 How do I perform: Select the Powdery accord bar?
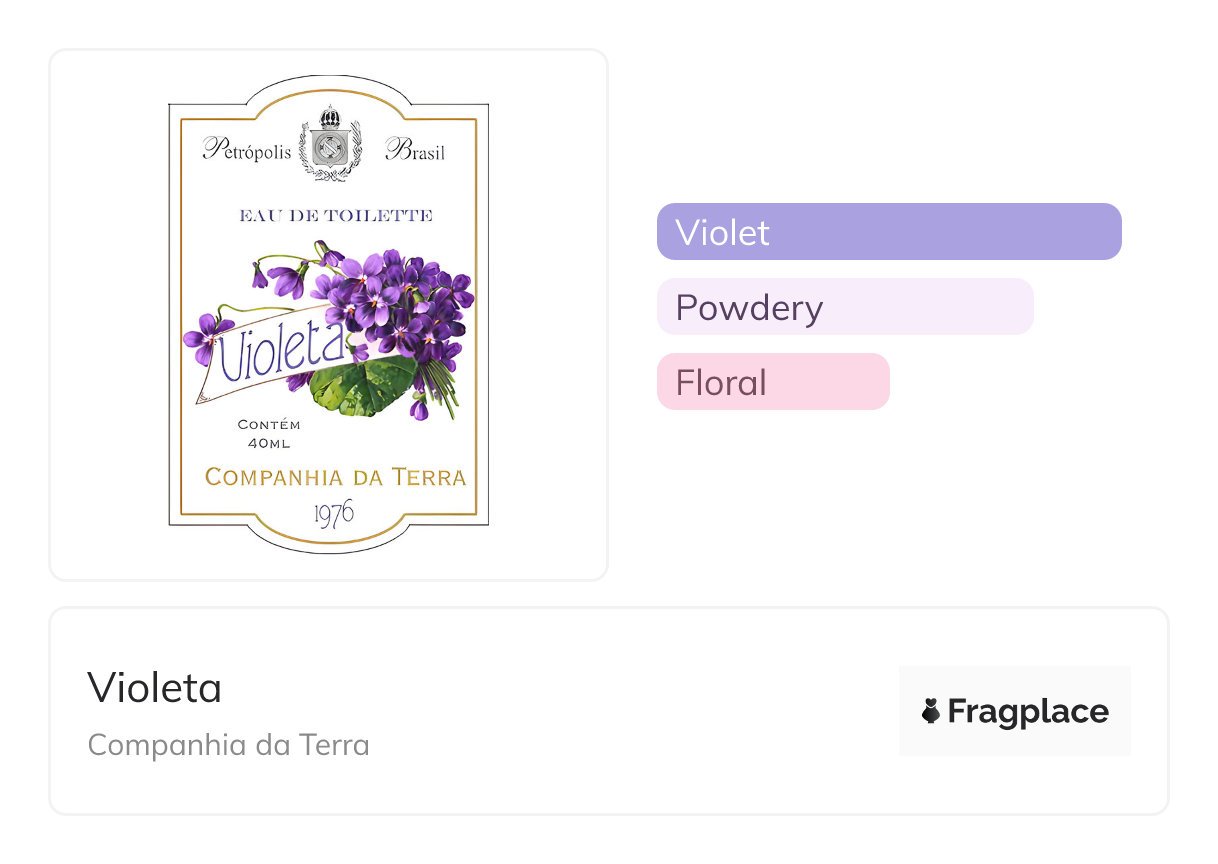pos(844,307)
